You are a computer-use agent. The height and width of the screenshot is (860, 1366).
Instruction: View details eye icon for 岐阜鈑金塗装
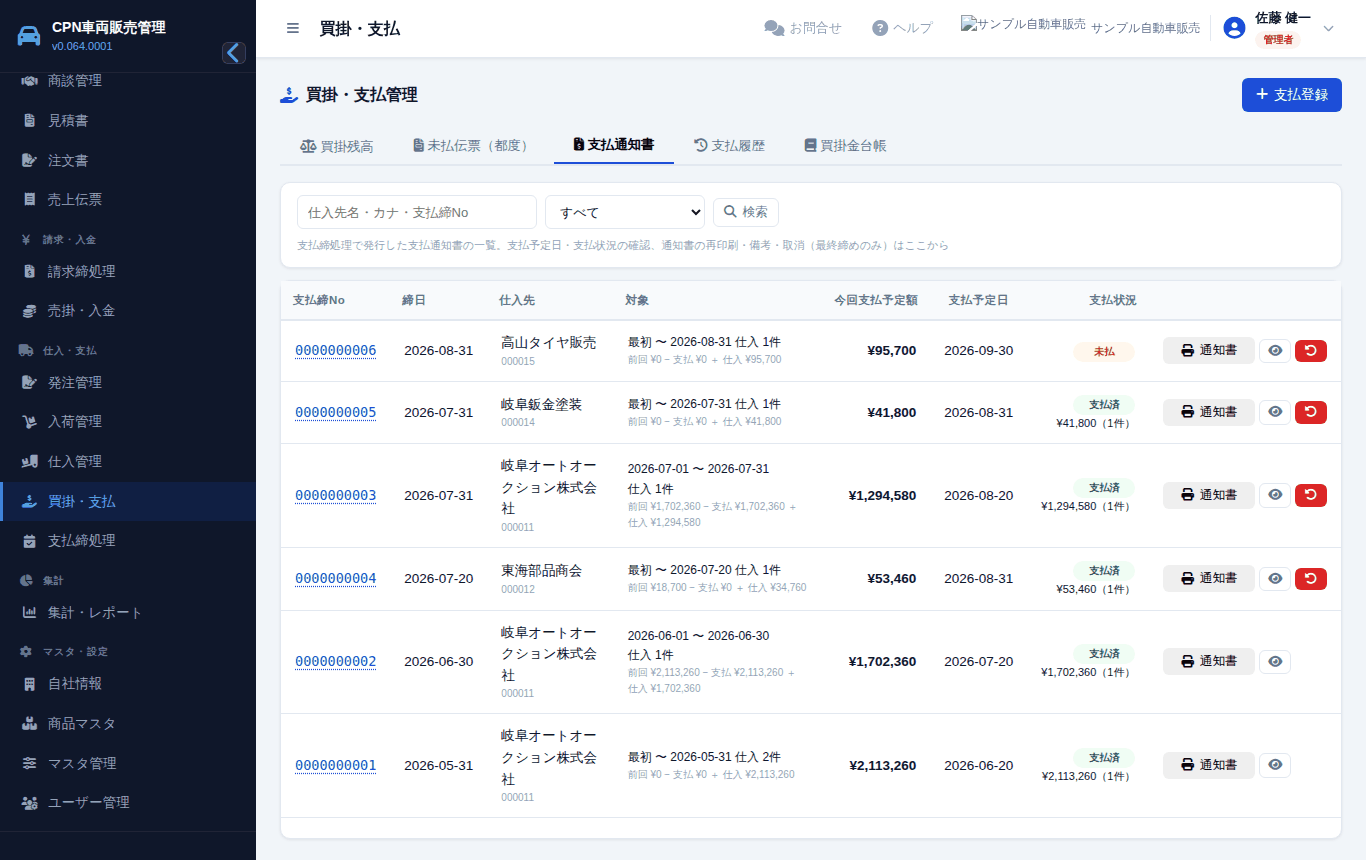point(1275,412)
